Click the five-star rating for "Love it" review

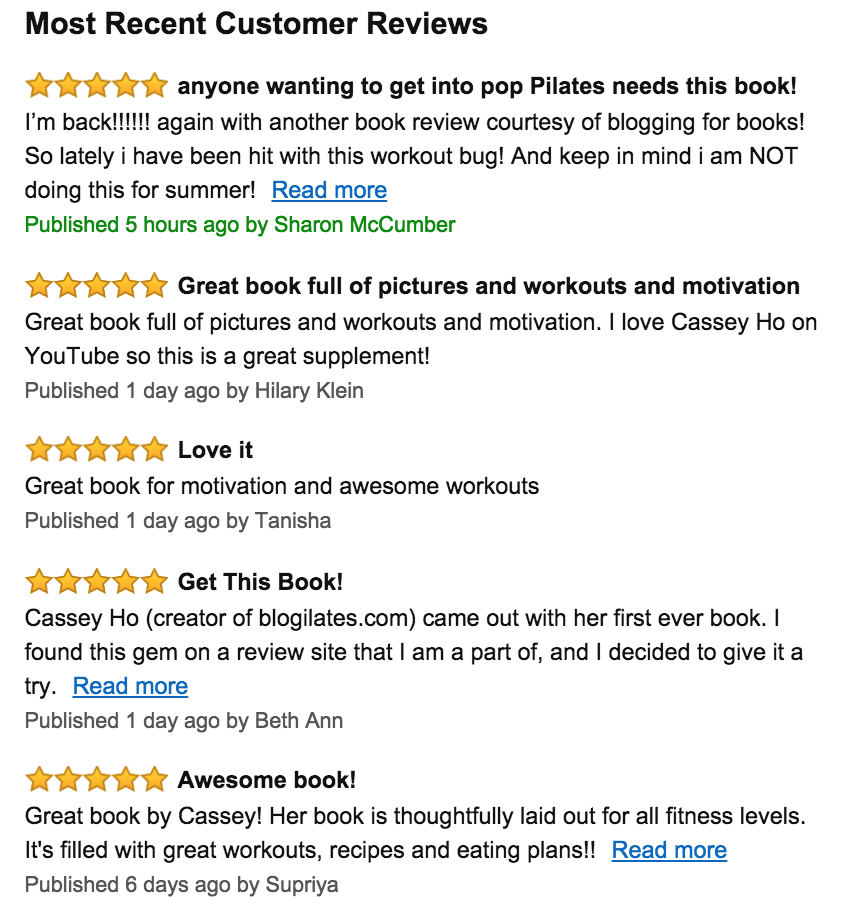pos(96,450)
